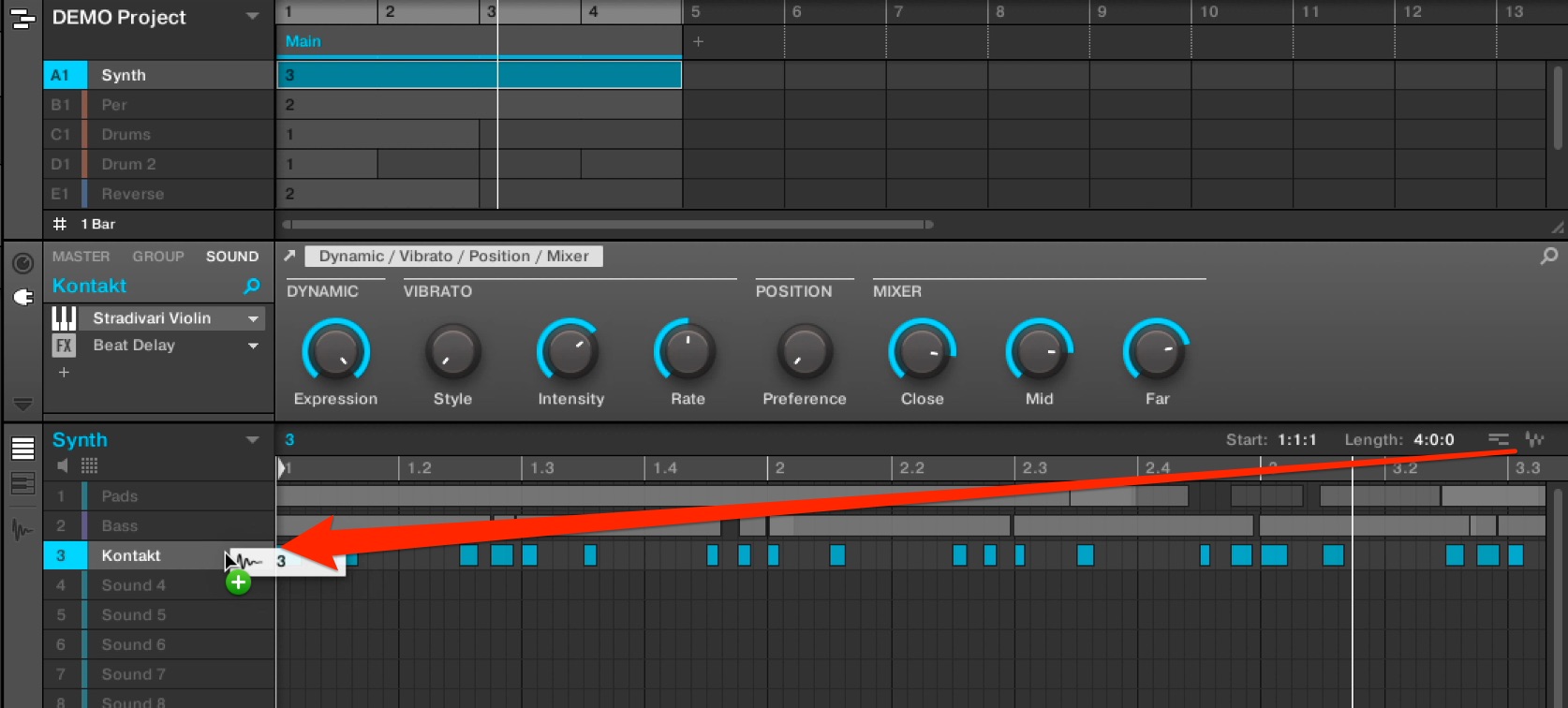1568x708 pixels.
Task: Select the GROUP tab
Action: pyautogui.click(x=158, y=256)
